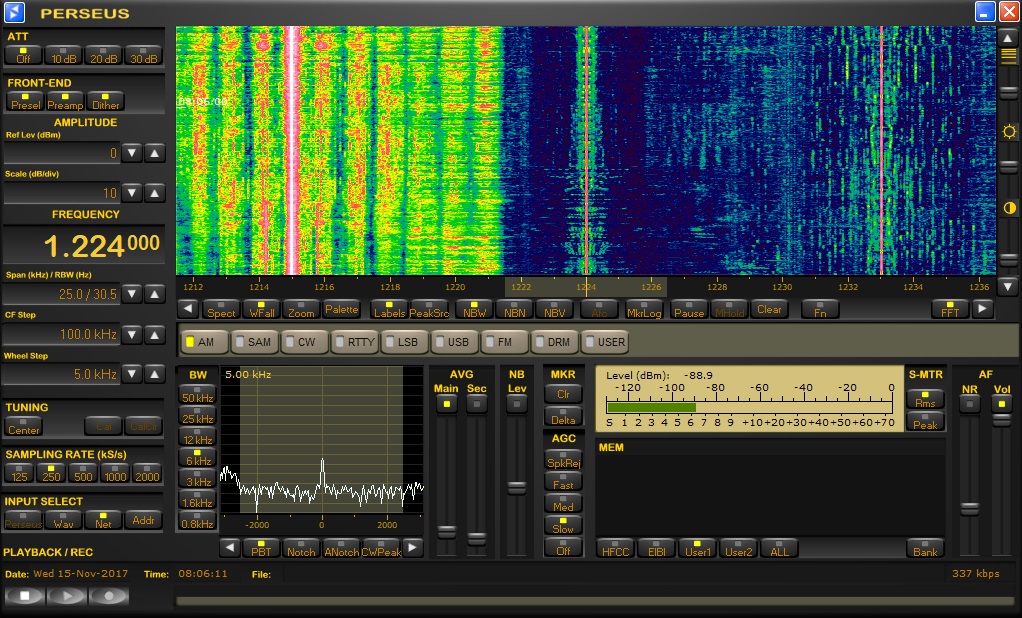Start playback with the Play button
The width and height of the screenshot is (1022, 618).
[x=66, y=596]
